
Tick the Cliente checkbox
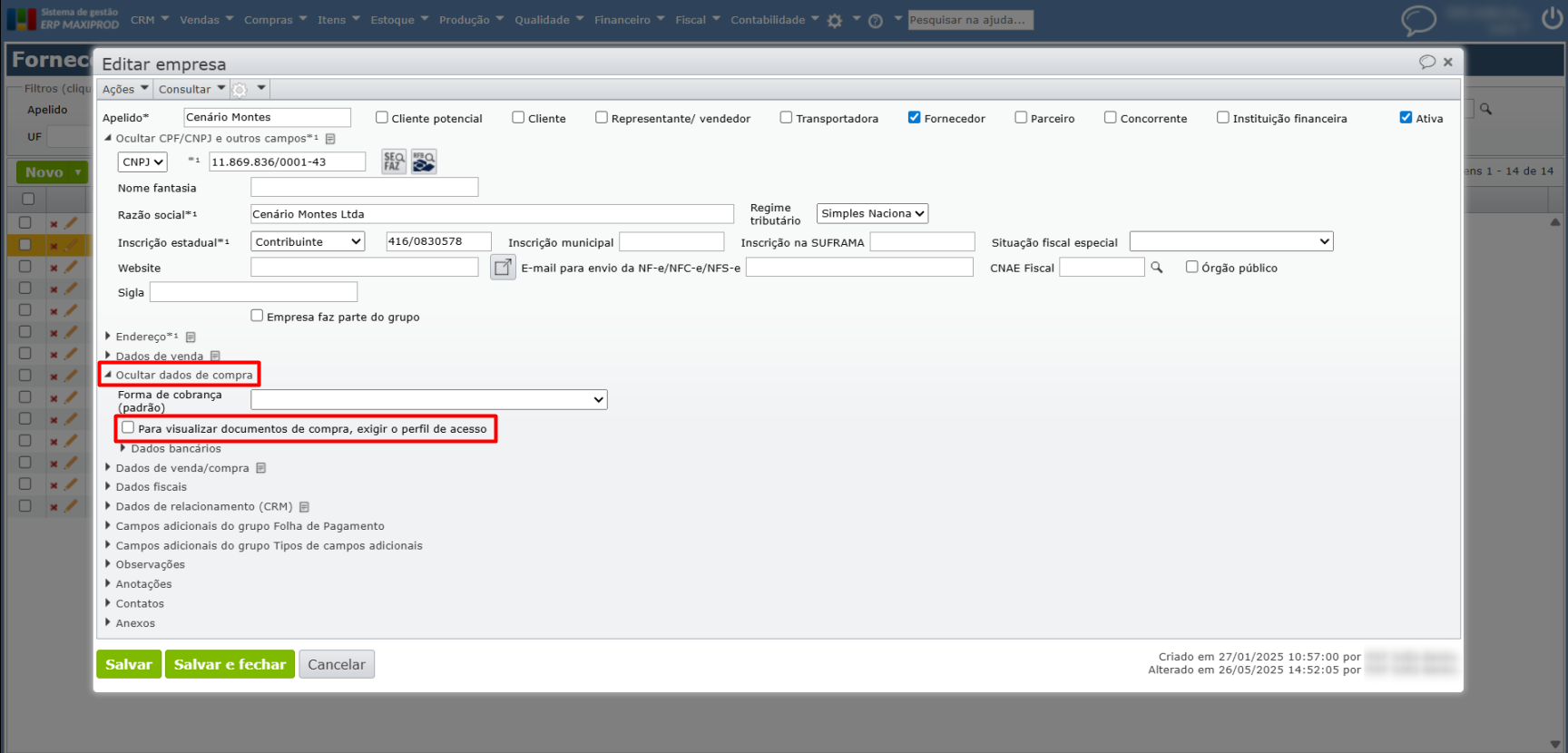tap(518, 118)
